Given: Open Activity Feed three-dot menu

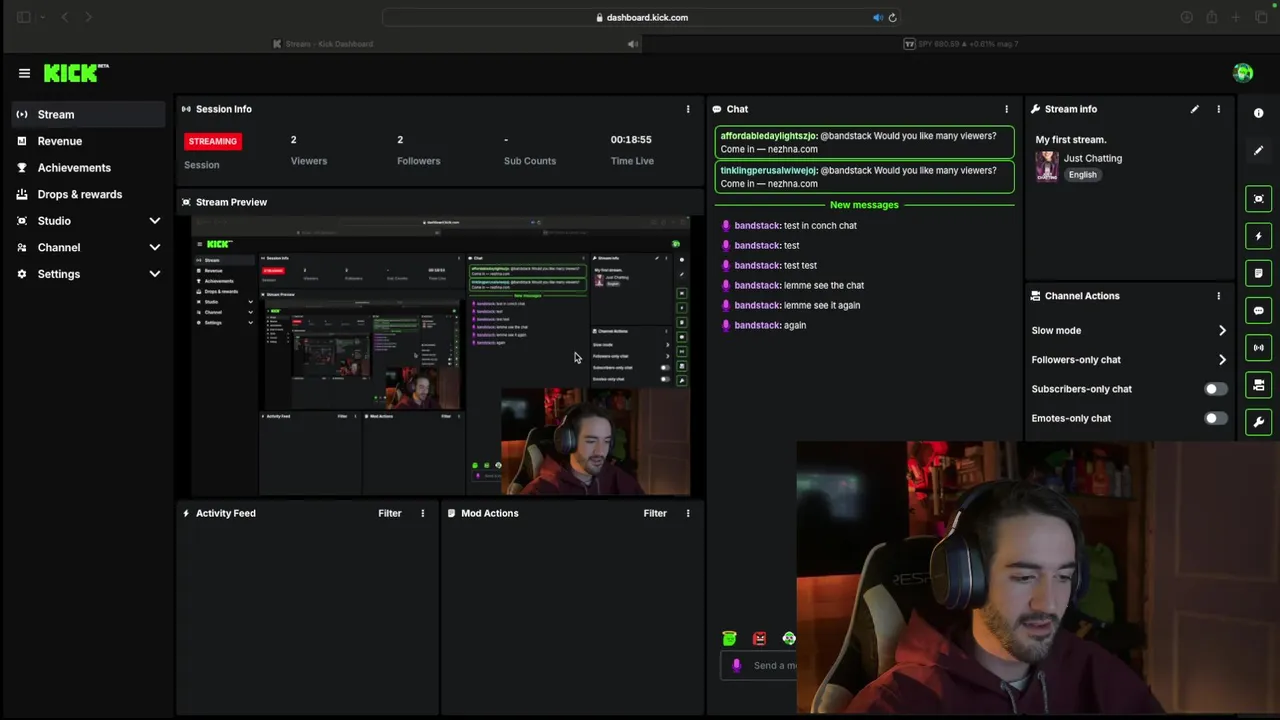Looking at the screenshot, I should click(x=423, y=513).
